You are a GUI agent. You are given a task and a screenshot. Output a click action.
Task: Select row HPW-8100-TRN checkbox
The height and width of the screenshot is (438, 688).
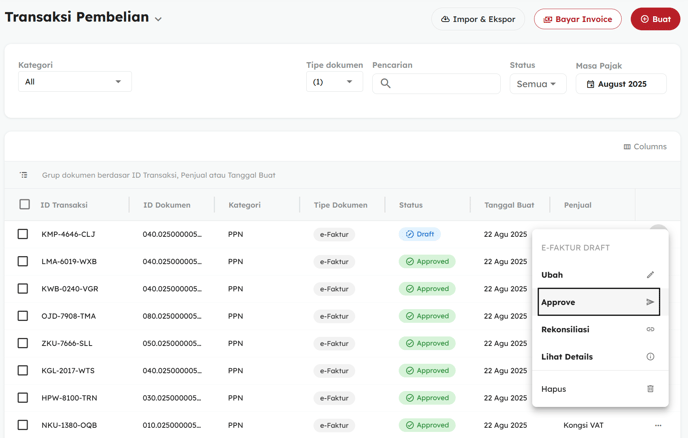[23, 398]
